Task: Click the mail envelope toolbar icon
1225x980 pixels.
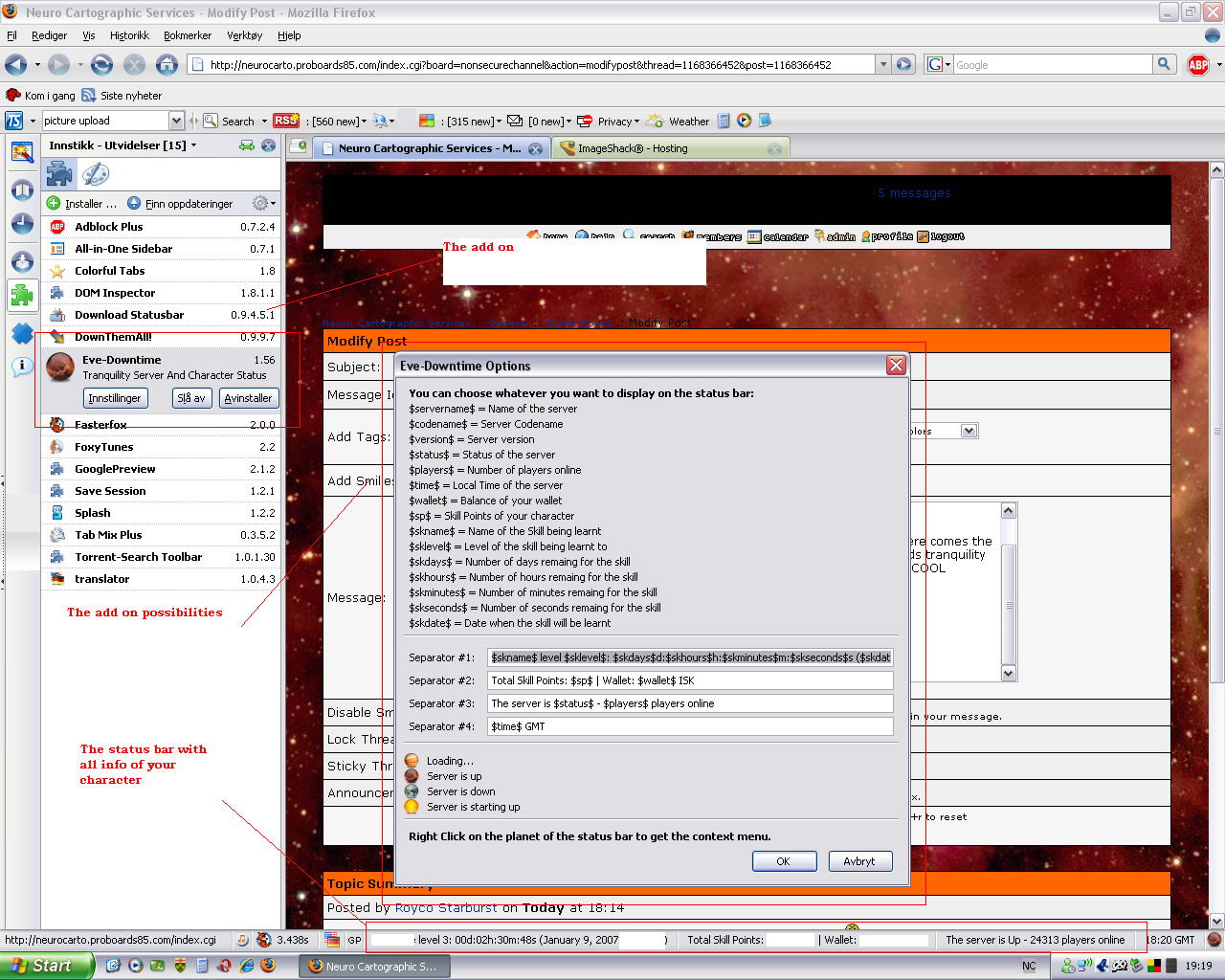Action: [515, 121]
